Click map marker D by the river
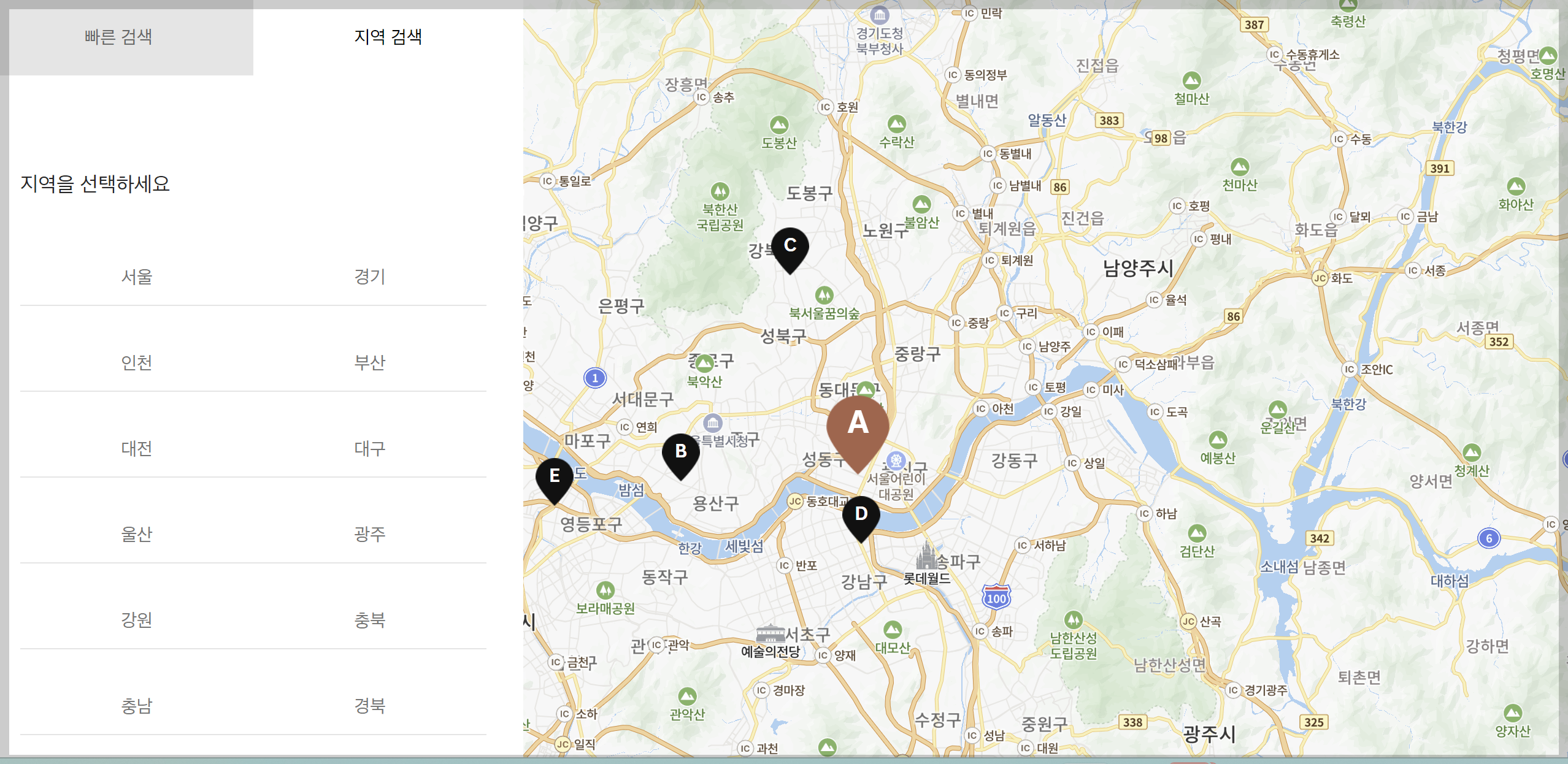This screenshot has height=764, width=1568. click(x=861, y=515)
